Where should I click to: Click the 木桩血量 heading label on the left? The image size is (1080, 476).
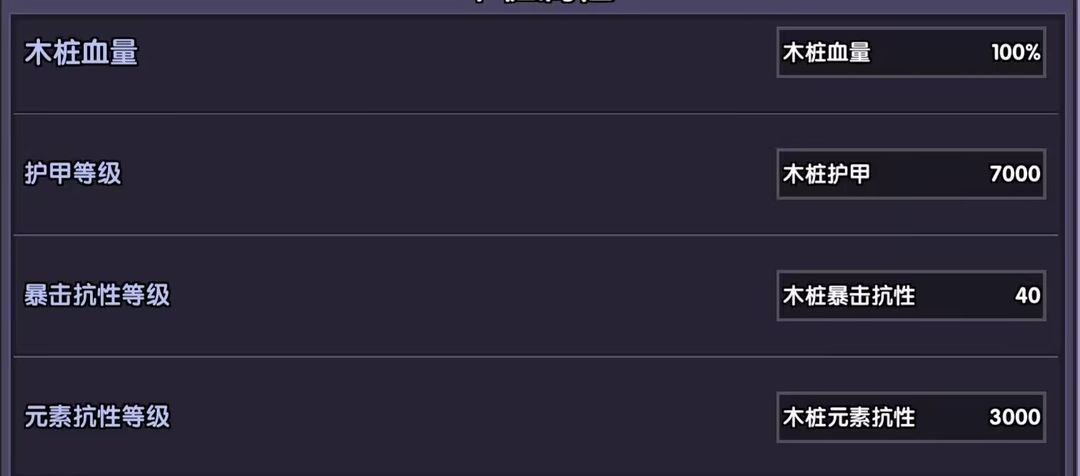pyautogui.click(x=81, y=53)
